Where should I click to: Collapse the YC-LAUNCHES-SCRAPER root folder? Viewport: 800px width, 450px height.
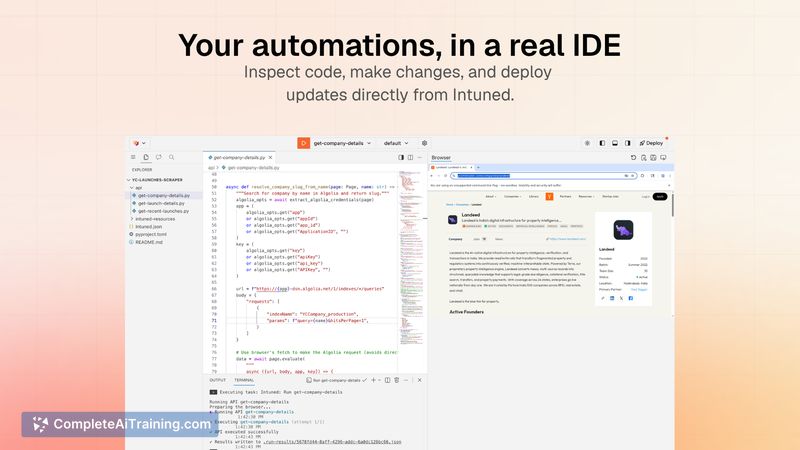[155, 180]
